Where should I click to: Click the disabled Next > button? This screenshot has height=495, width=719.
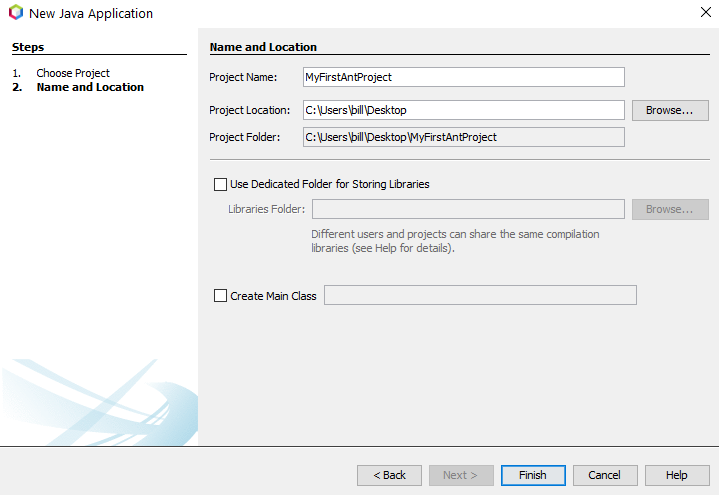click(461, 475)
